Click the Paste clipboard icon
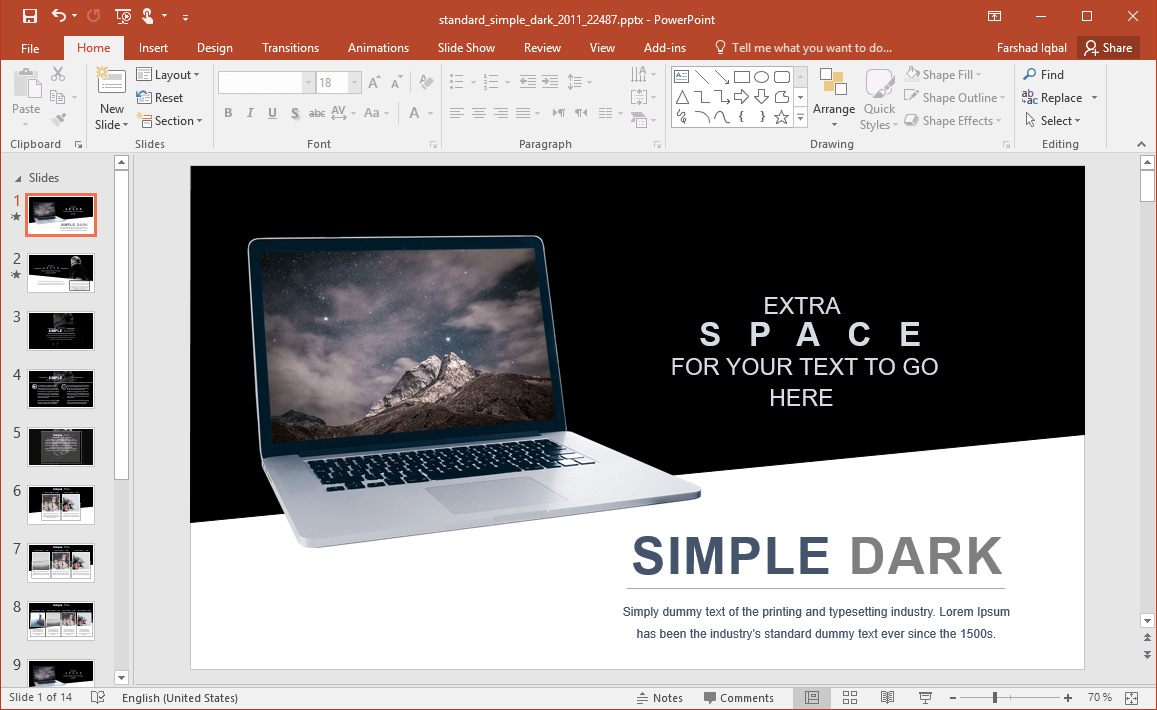 coord(27,83)
